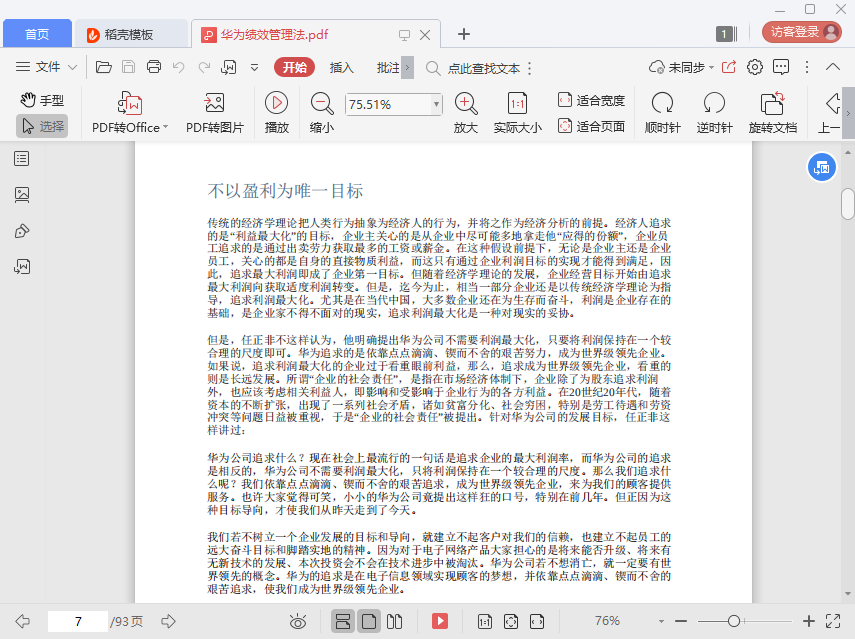Switch to the 稻壳模板 tab

point(131,34)
